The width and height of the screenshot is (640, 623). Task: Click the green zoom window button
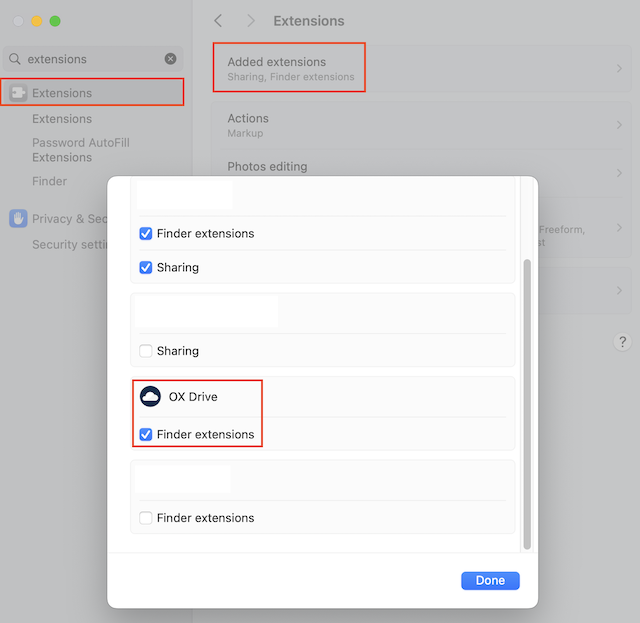55,21
